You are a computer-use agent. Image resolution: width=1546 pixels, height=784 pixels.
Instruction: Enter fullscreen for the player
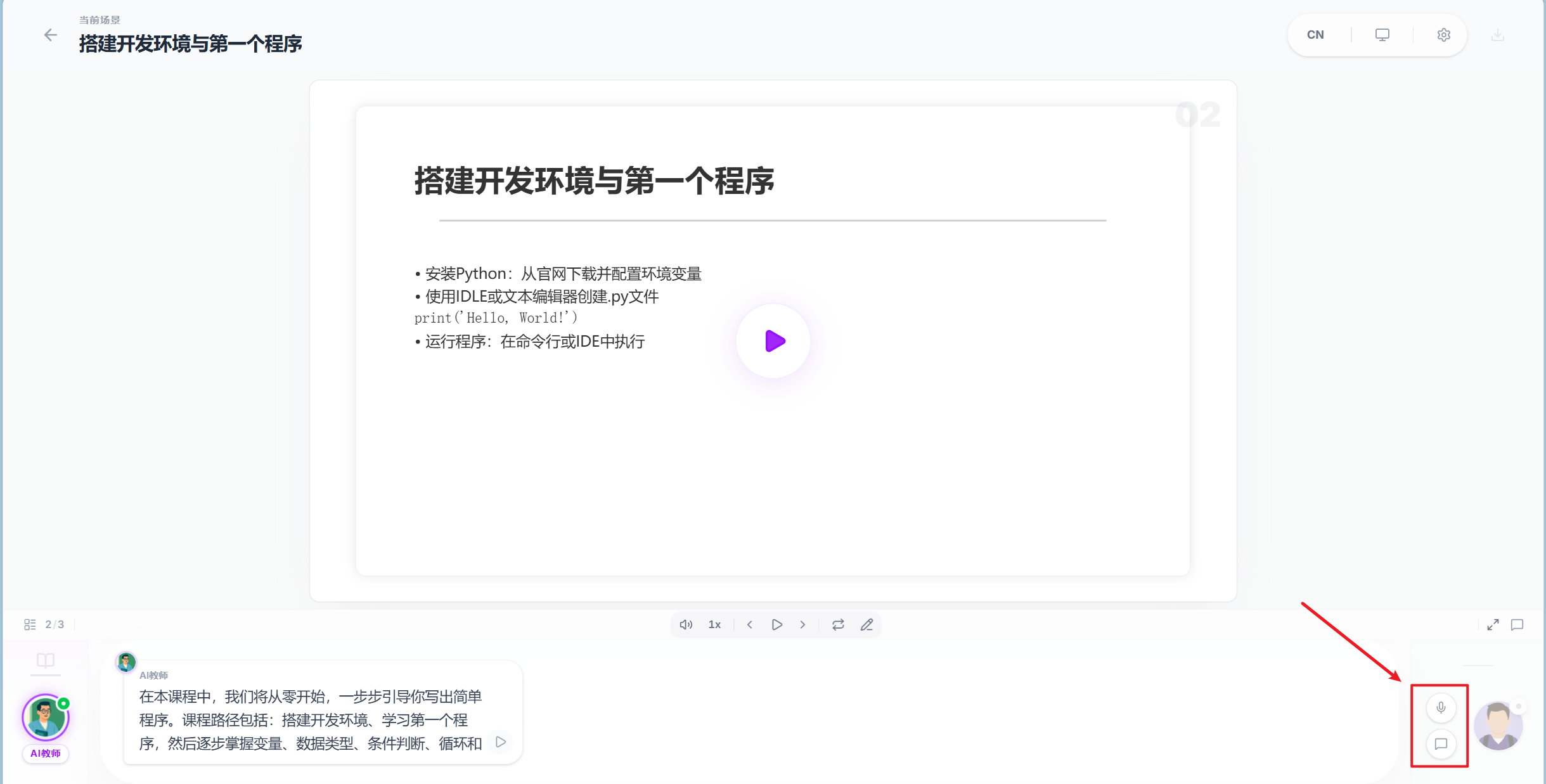(x=1493, y=624)
